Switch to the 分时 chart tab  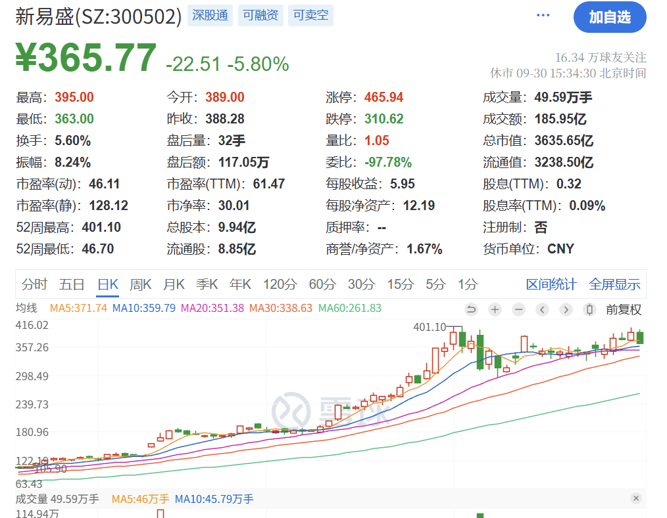[34, 284]
